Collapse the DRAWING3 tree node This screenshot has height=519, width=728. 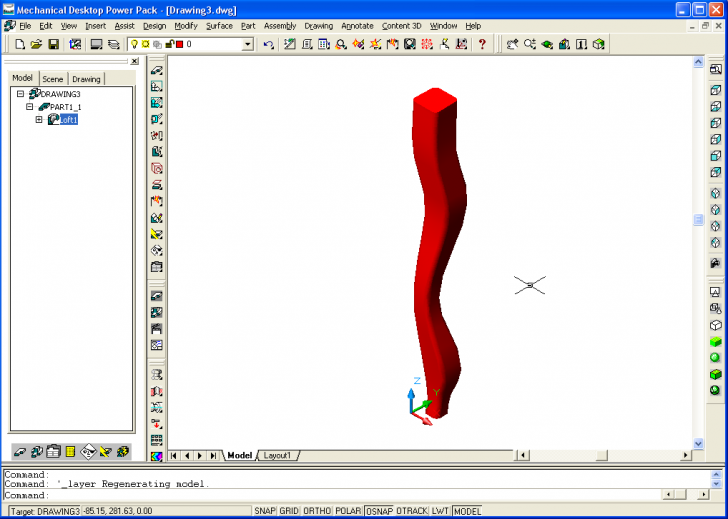tap(20, 94)
